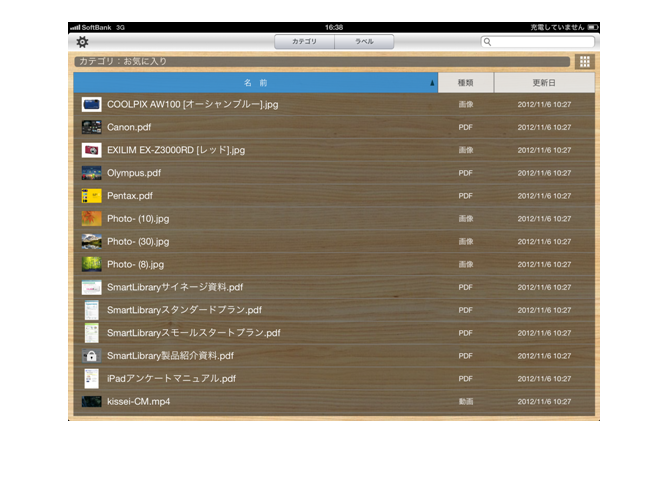
Task: Select file name iPadアンケートマニュアル.pdf
Action: [x=171, y=378]
